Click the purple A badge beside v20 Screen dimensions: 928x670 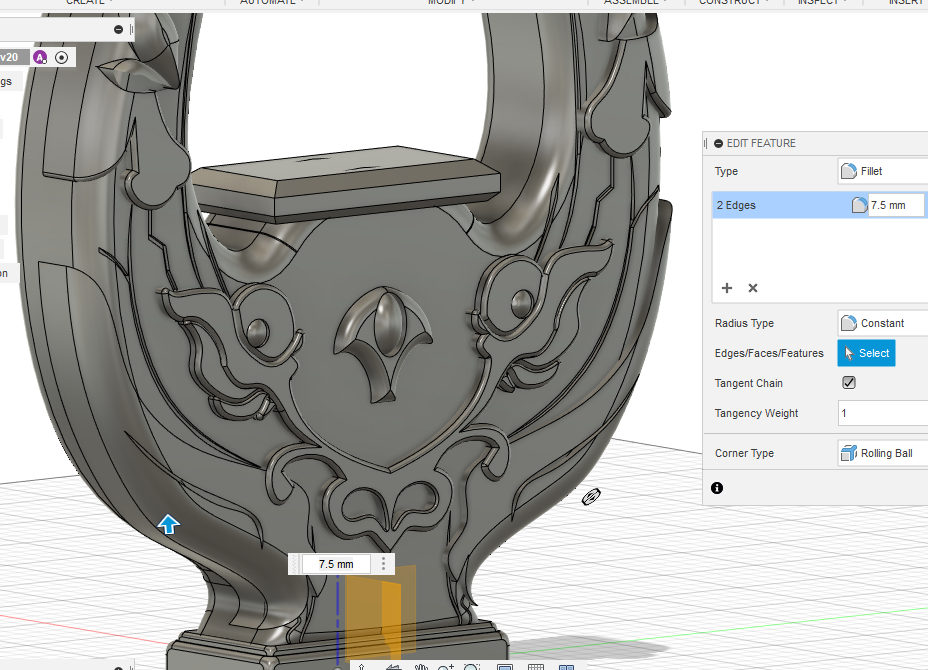[x=40, y=57]
